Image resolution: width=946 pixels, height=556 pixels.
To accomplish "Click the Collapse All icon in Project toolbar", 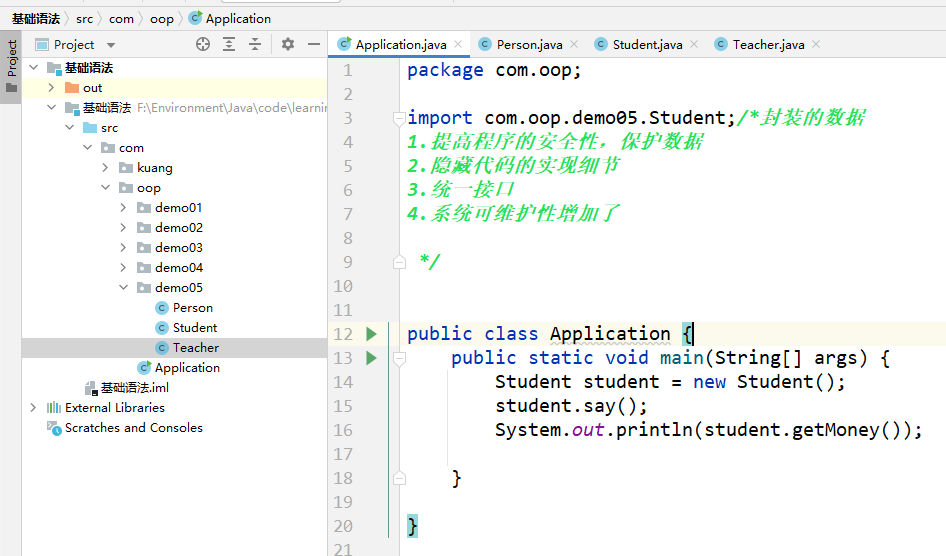I will [x=255, y=44].
